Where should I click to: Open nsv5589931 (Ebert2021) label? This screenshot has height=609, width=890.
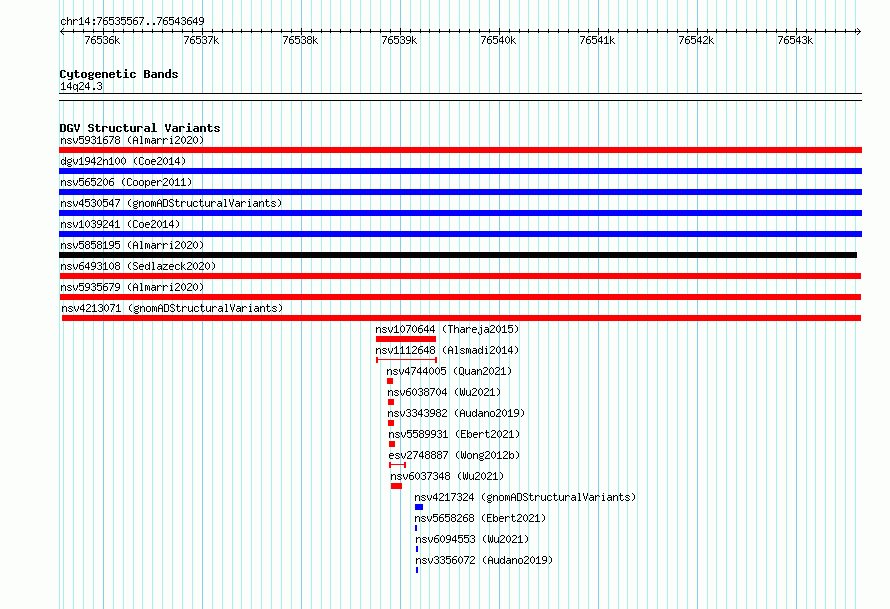point(454,434)
